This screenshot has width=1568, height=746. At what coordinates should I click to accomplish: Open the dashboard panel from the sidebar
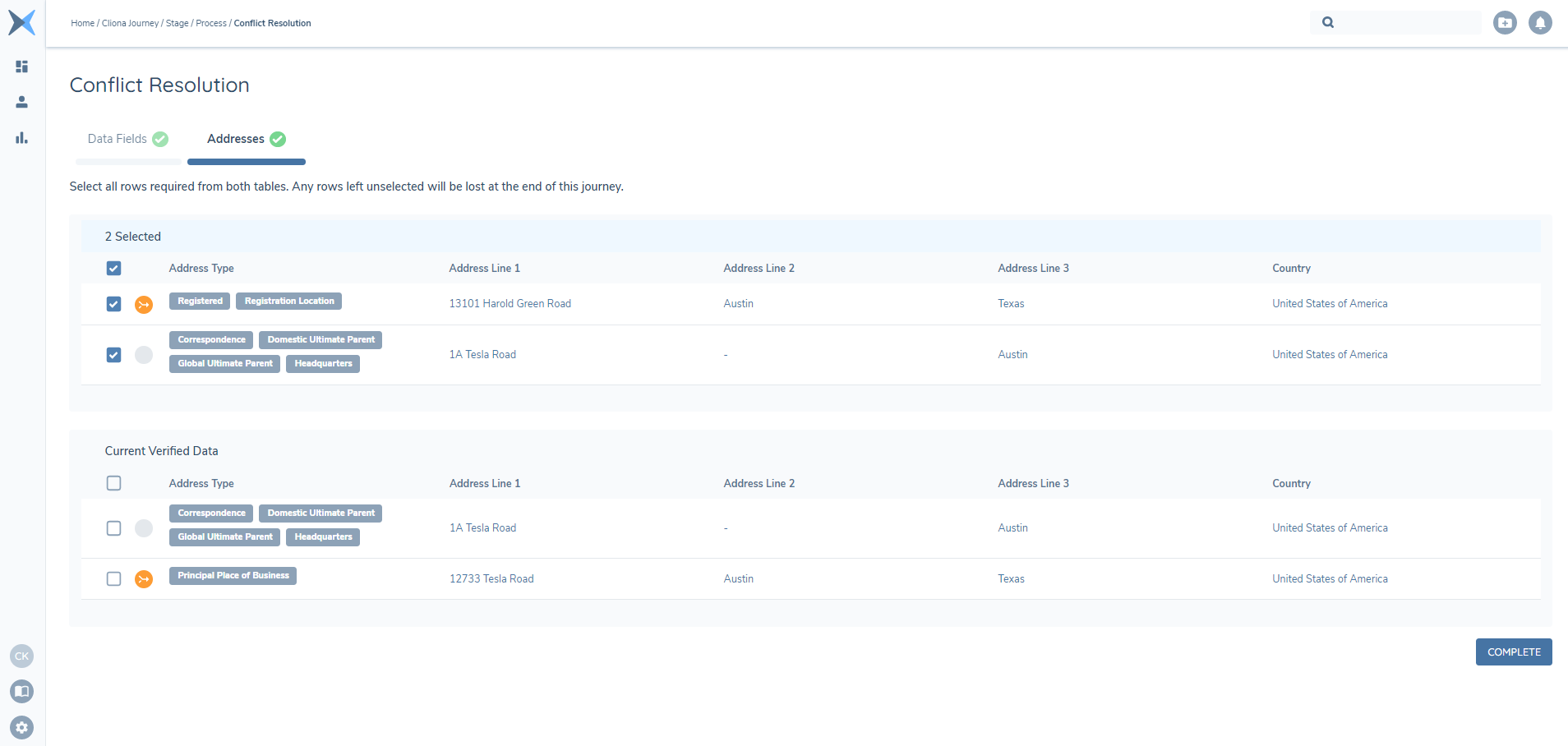pos(21,67)
